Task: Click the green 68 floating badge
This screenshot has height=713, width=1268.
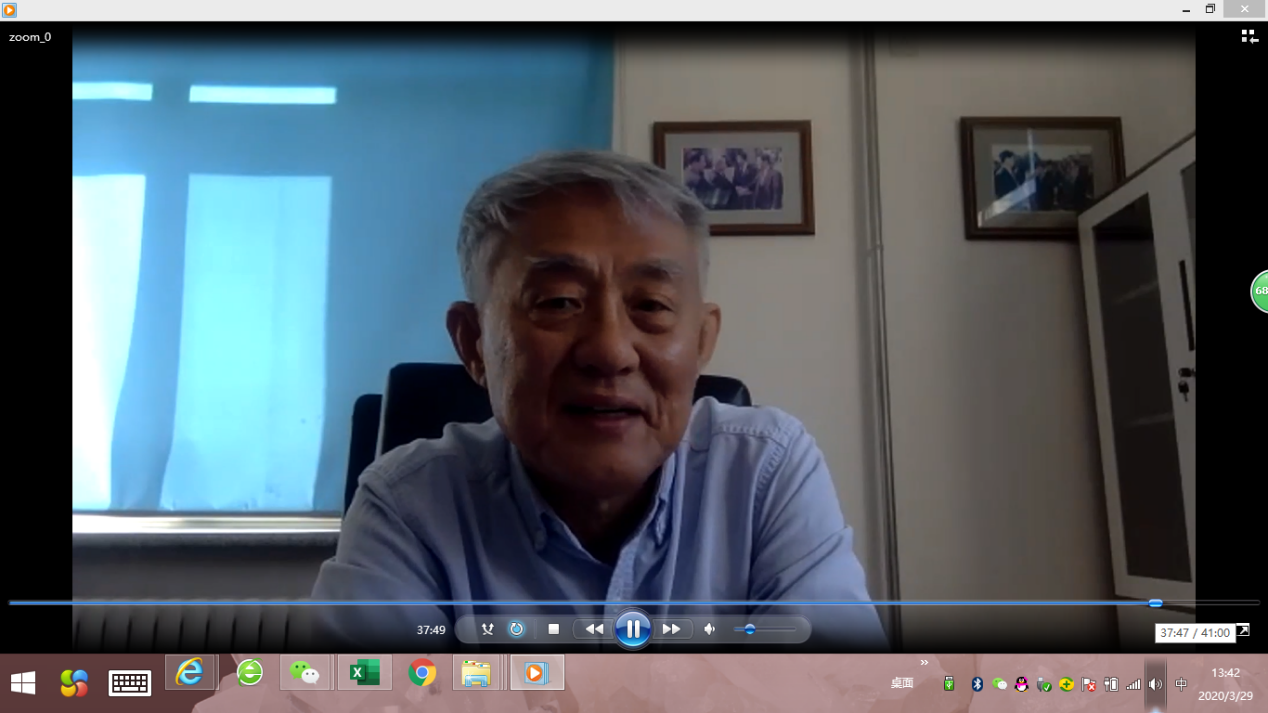Action: 1259,291
